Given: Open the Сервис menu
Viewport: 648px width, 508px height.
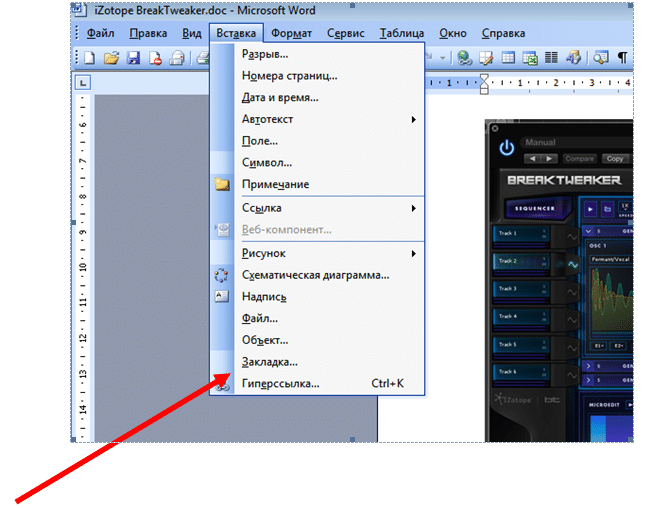Looking at the screenshot, I should 345,33.
